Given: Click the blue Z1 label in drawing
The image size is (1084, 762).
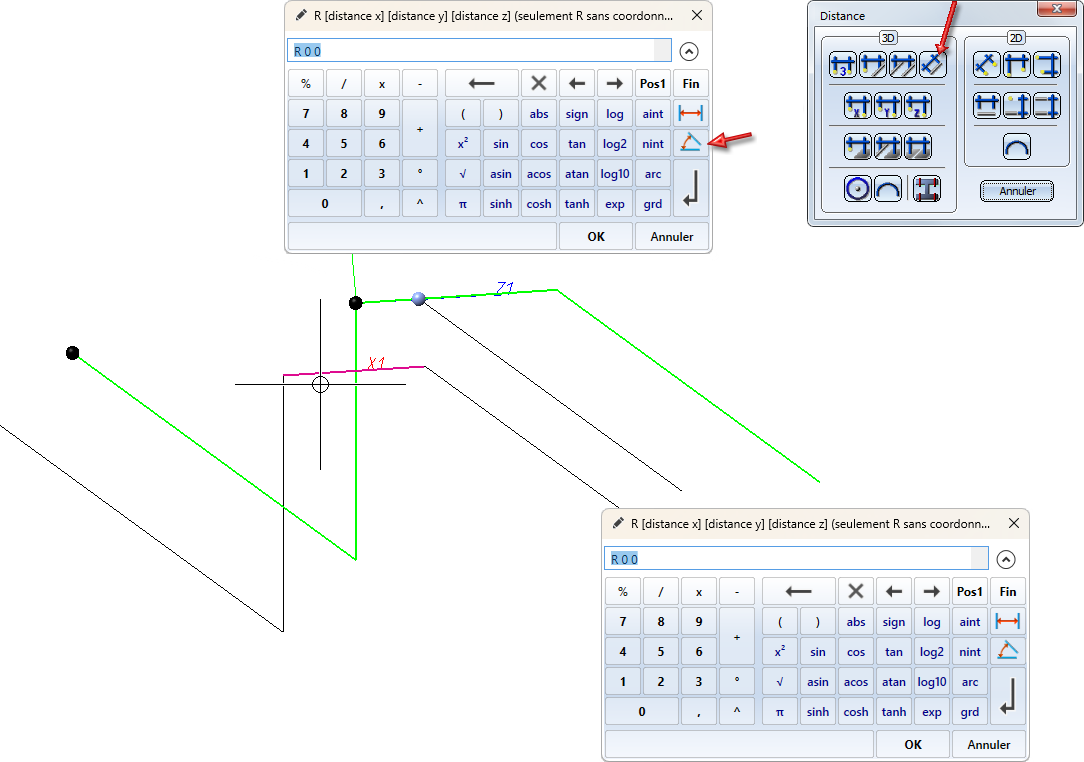Looking at the screenshot, I should click(x=505, y=288).
